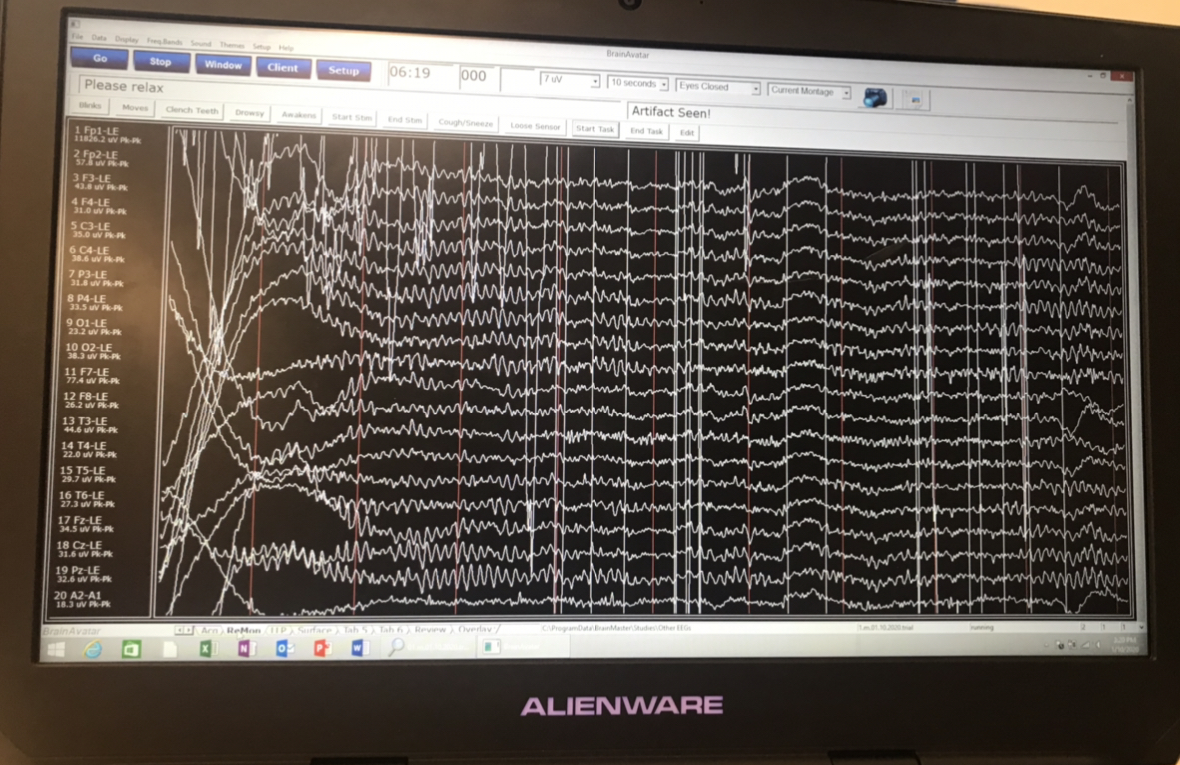Open the Eyes Closed condition dropdown
This screenshot has width=1180, height=765.
pyautogui.click(x=718, y=87)
